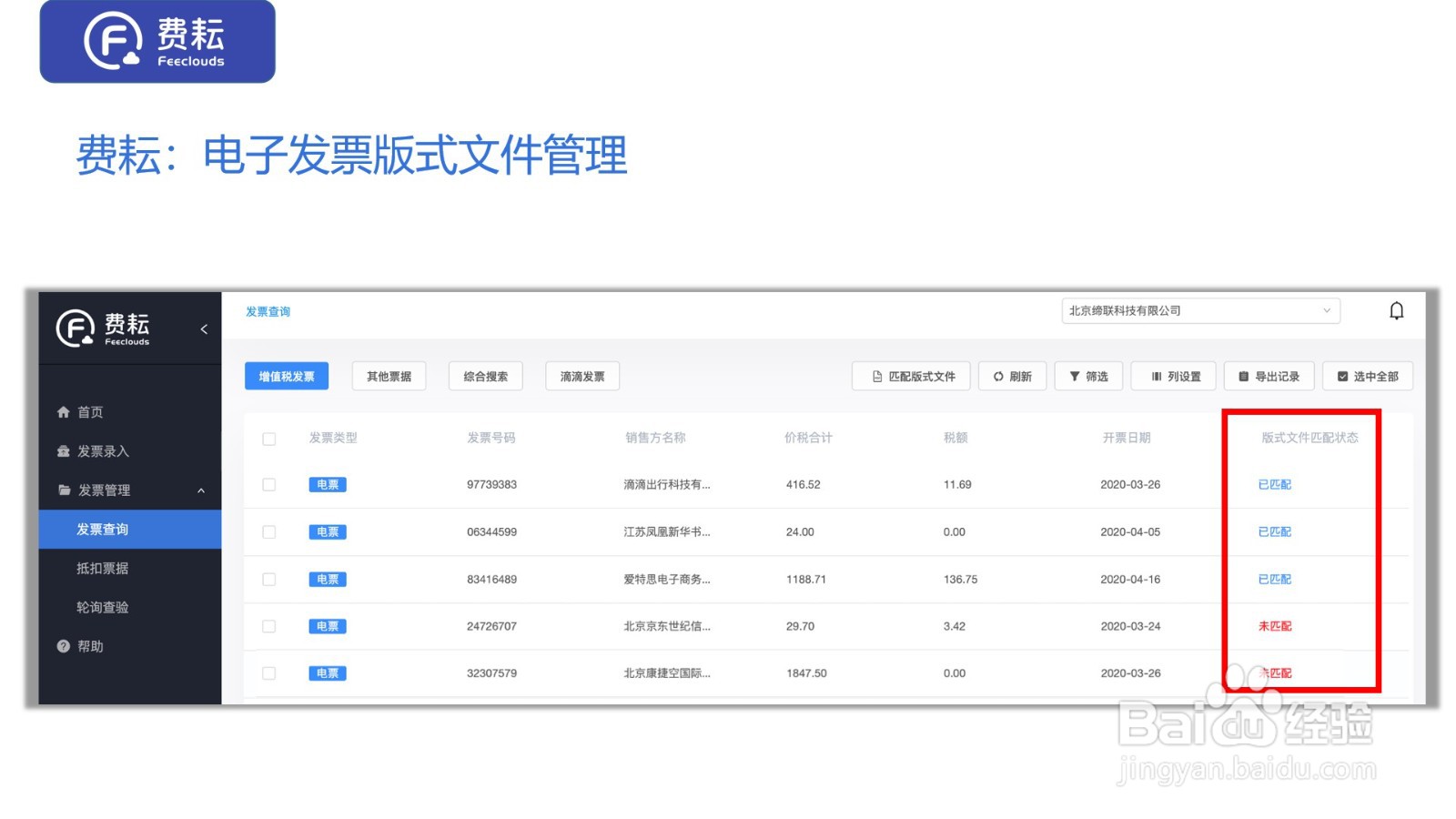1456x819 pixels.
Task: Click seller name 北京康捷空国际...
Action: pyautogui.click(x=667, y=674)
